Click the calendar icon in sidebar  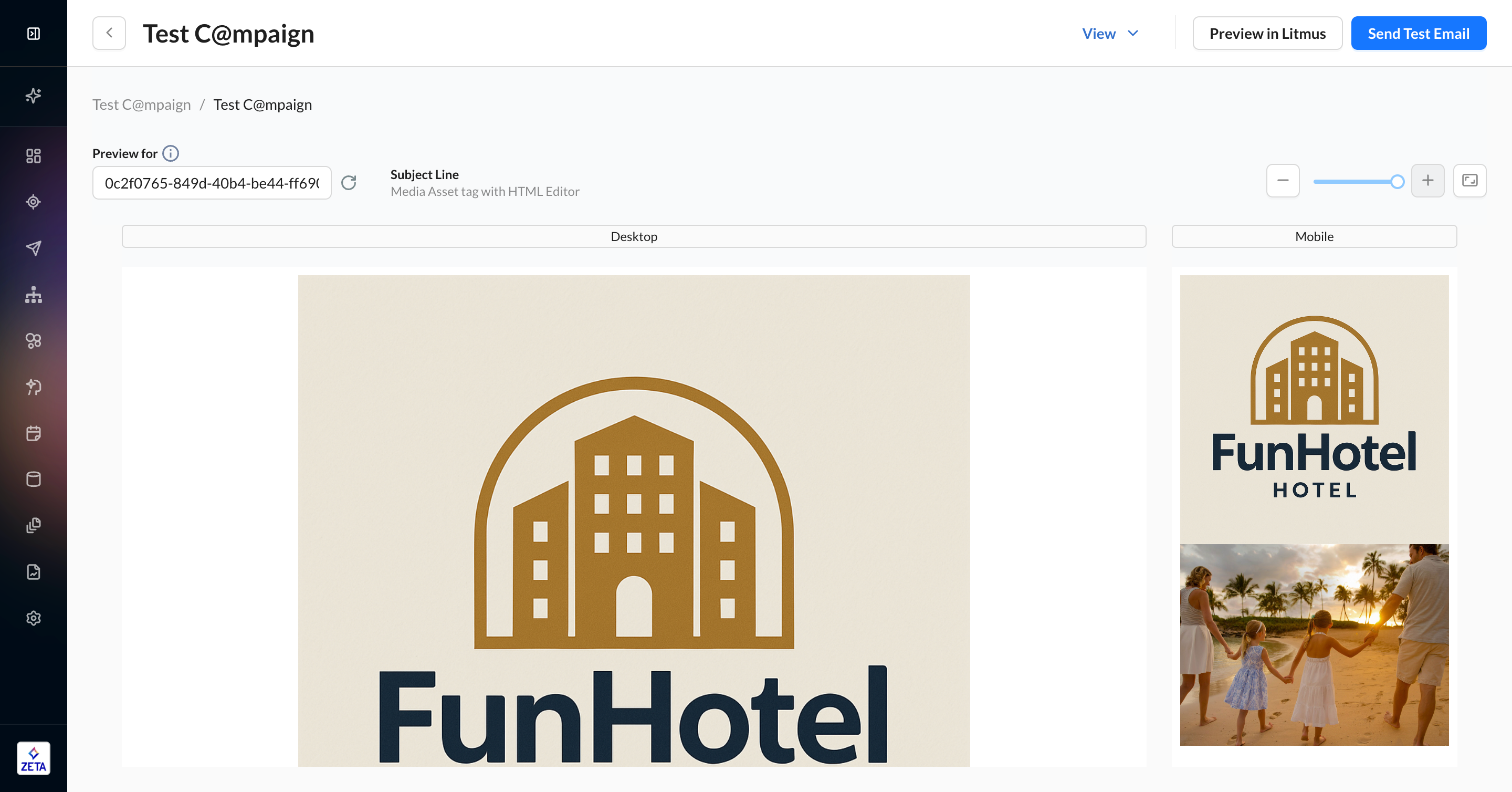(34, 433)
